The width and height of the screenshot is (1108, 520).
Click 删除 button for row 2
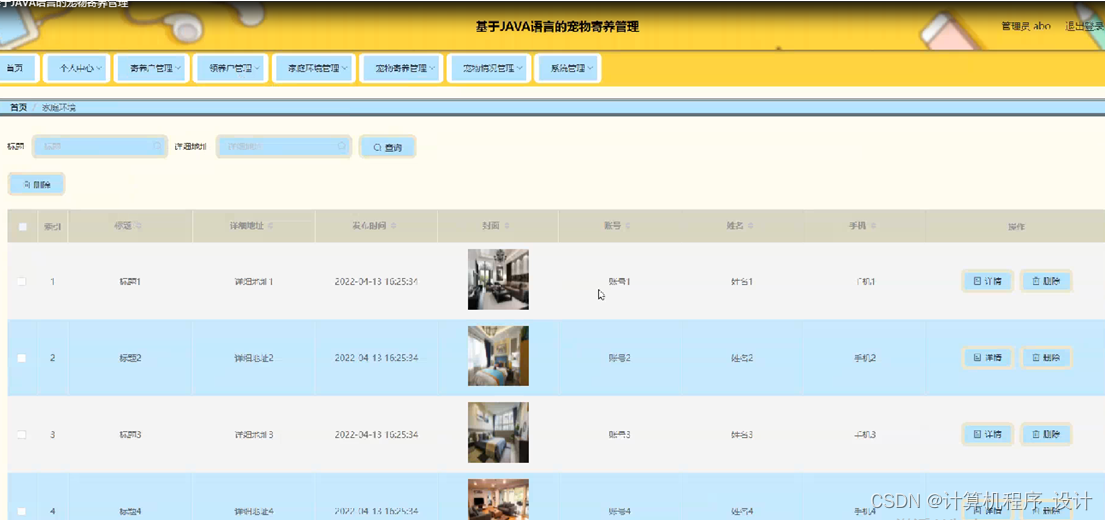(x=1046, y=358)
